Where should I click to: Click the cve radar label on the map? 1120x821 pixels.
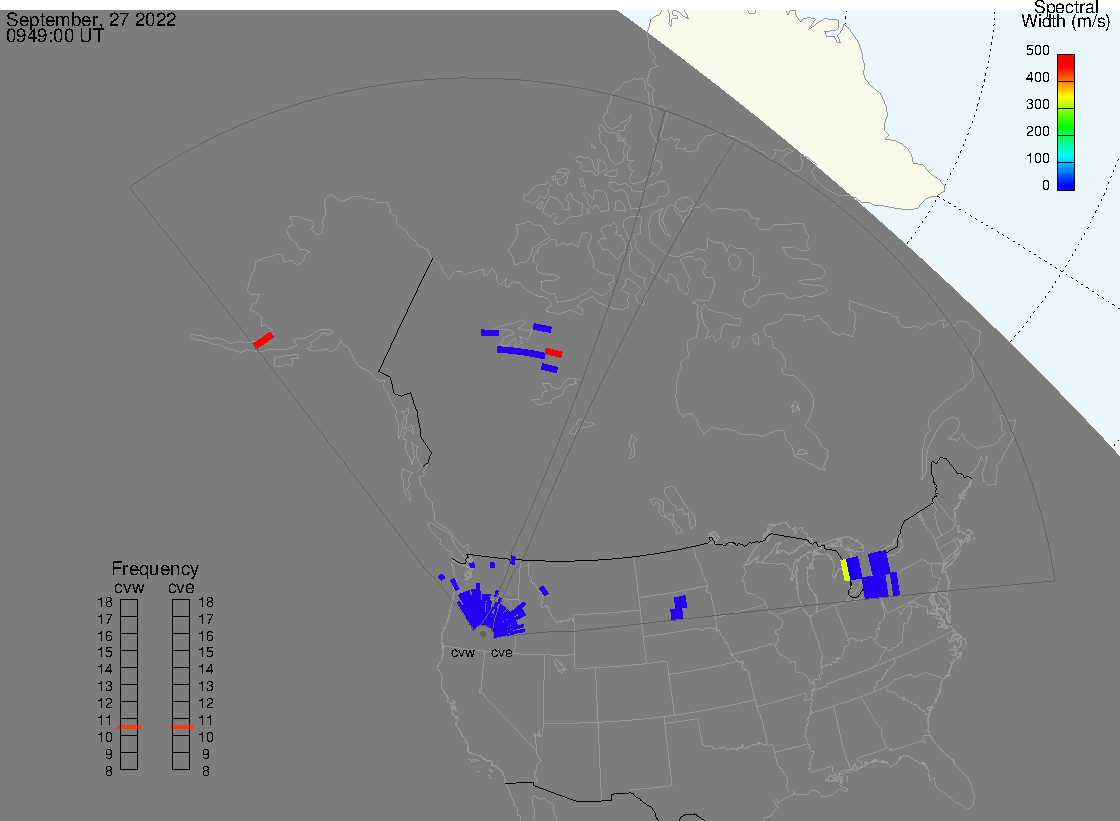coord(501,653)
